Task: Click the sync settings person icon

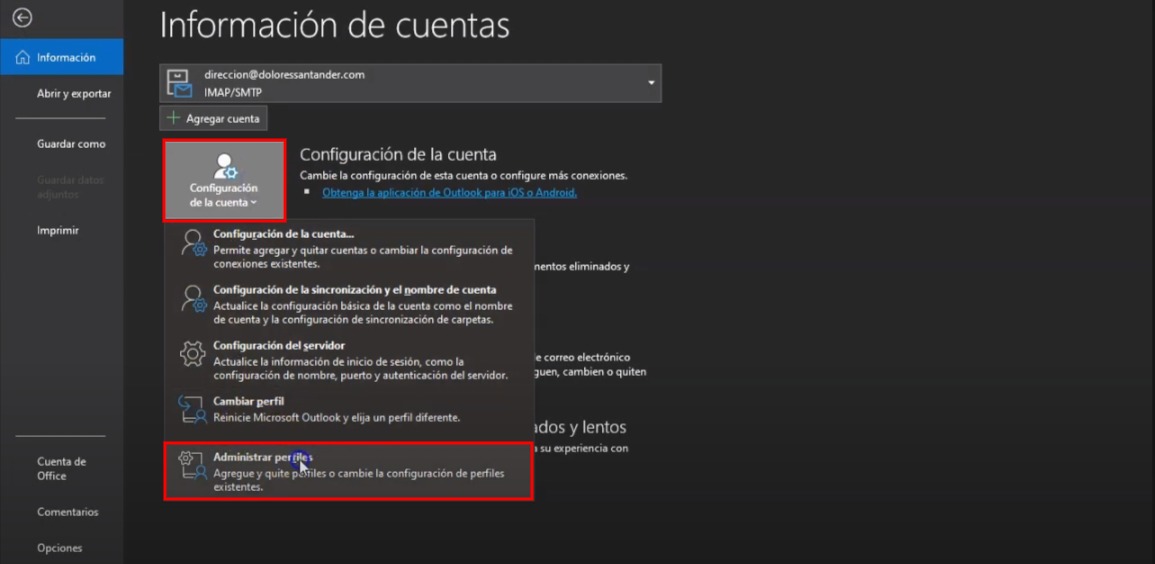Action: [x=193, y=298]
